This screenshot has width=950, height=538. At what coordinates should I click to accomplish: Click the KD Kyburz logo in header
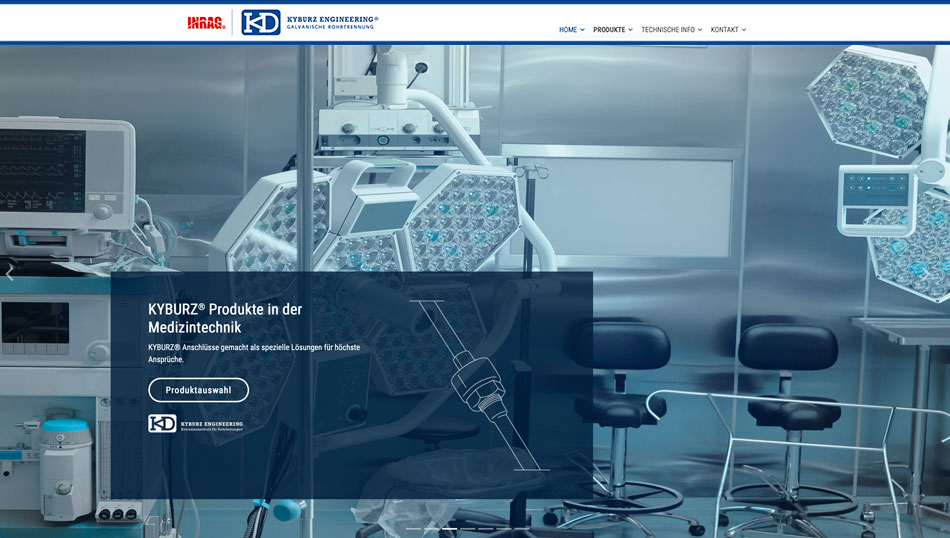(x=261, y=22)
